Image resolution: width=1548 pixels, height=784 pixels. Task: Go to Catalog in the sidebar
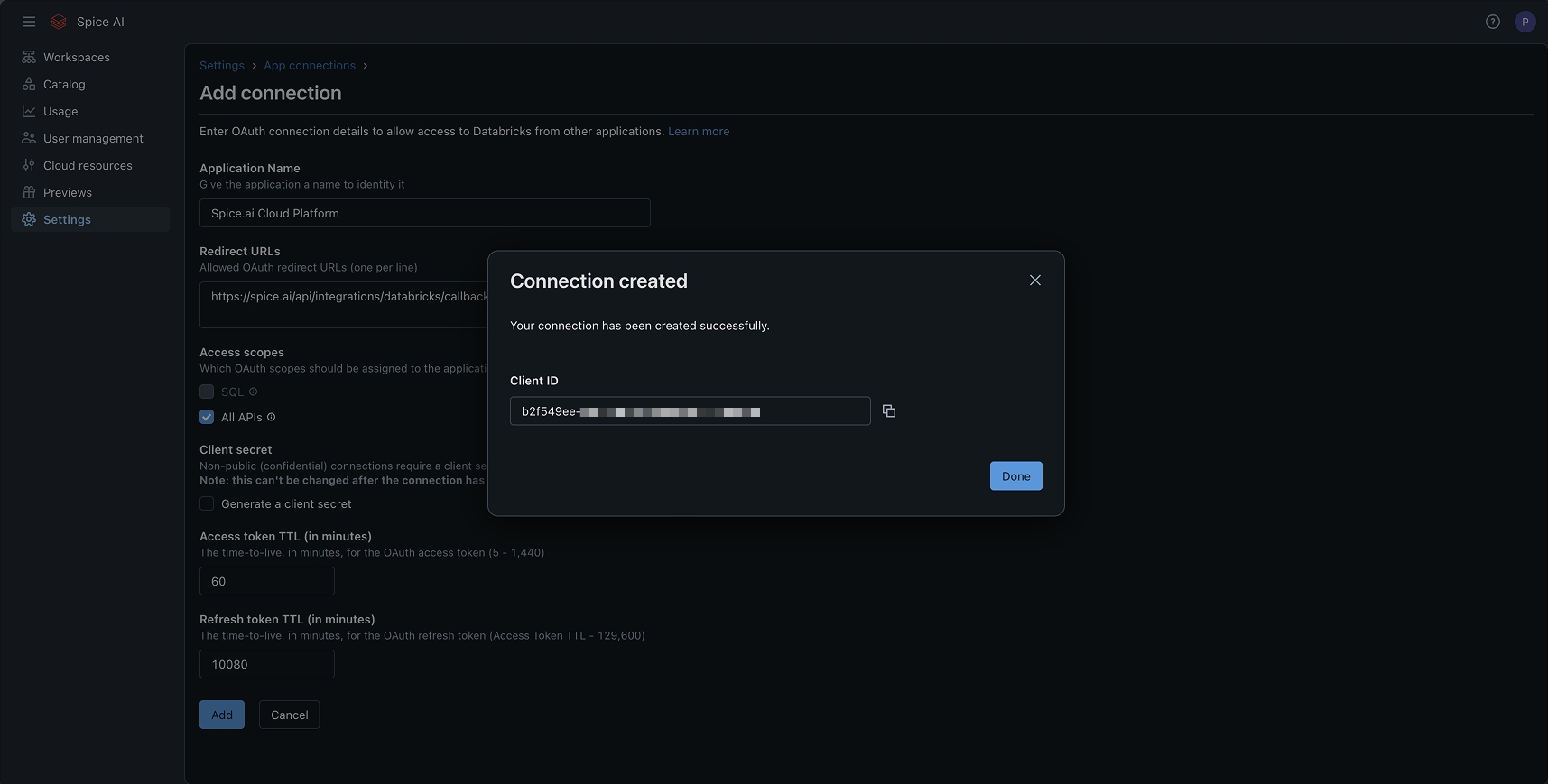click(x=64, y=84)
